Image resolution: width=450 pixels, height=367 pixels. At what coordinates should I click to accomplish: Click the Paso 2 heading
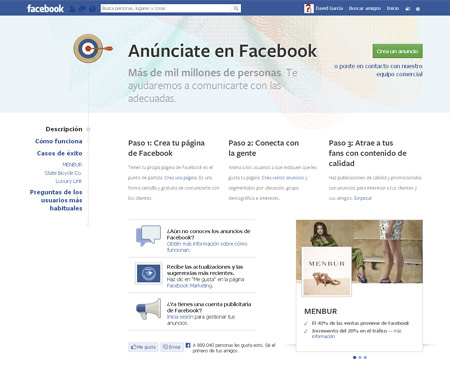coord(264,148)
